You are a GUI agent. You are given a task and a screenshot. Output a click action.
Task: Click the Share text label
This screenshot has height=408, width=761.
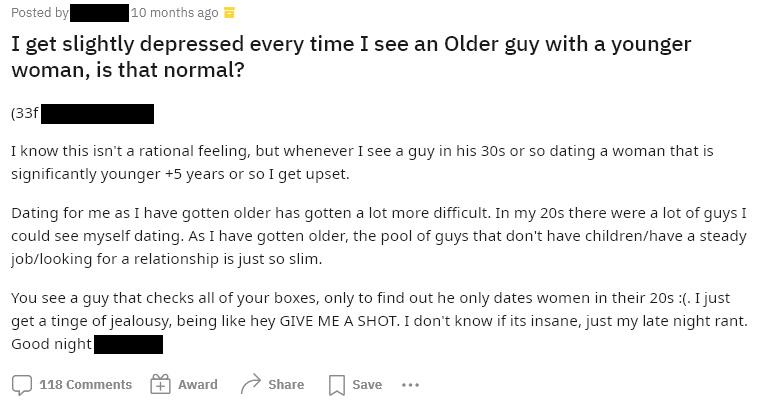(285, 384)
